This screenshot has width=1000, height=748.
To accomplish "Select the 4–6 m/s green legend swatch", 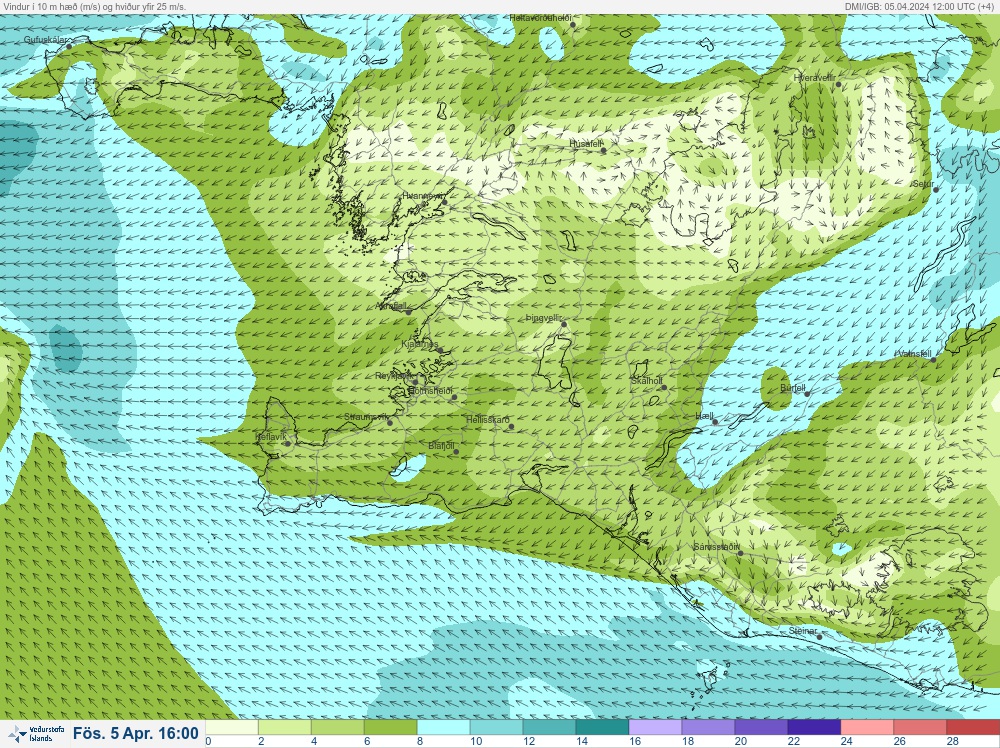I will click(338, 728).
